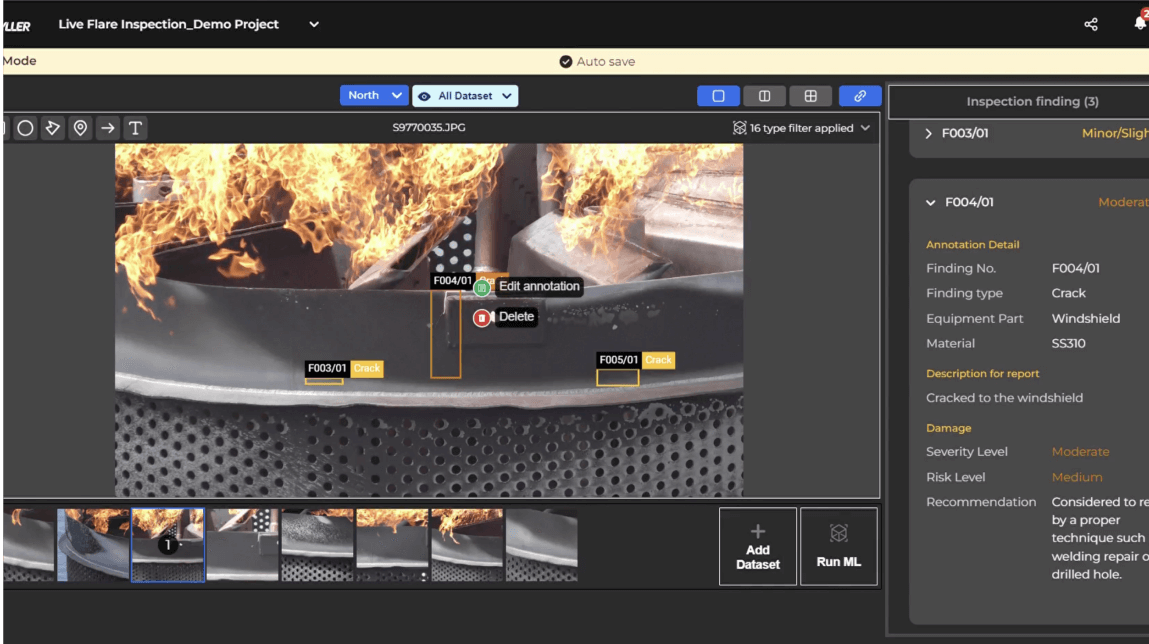Expand the 16 type filter applied dropdown

[801, 128]
